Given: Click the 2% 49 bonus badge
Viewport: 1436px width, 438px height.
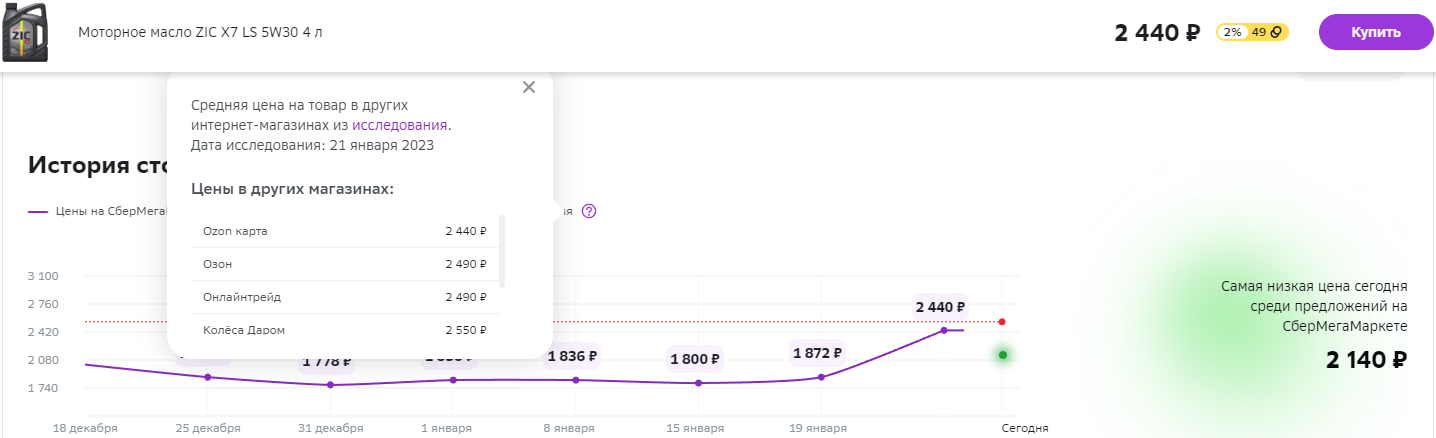Looking at the screenshot, I should pyautogui.click(x=1252, y=32).
